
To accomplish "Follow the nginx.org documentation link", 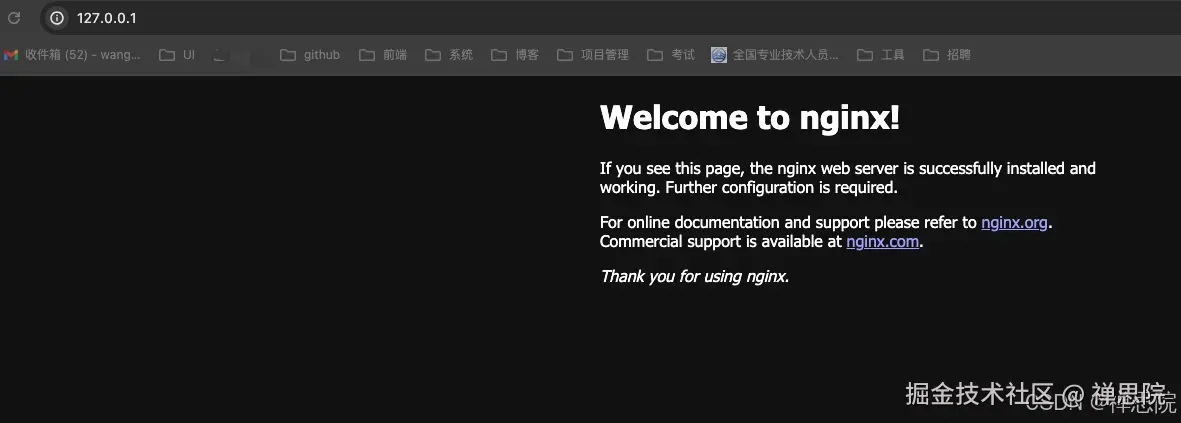I will coord(1015,223).
